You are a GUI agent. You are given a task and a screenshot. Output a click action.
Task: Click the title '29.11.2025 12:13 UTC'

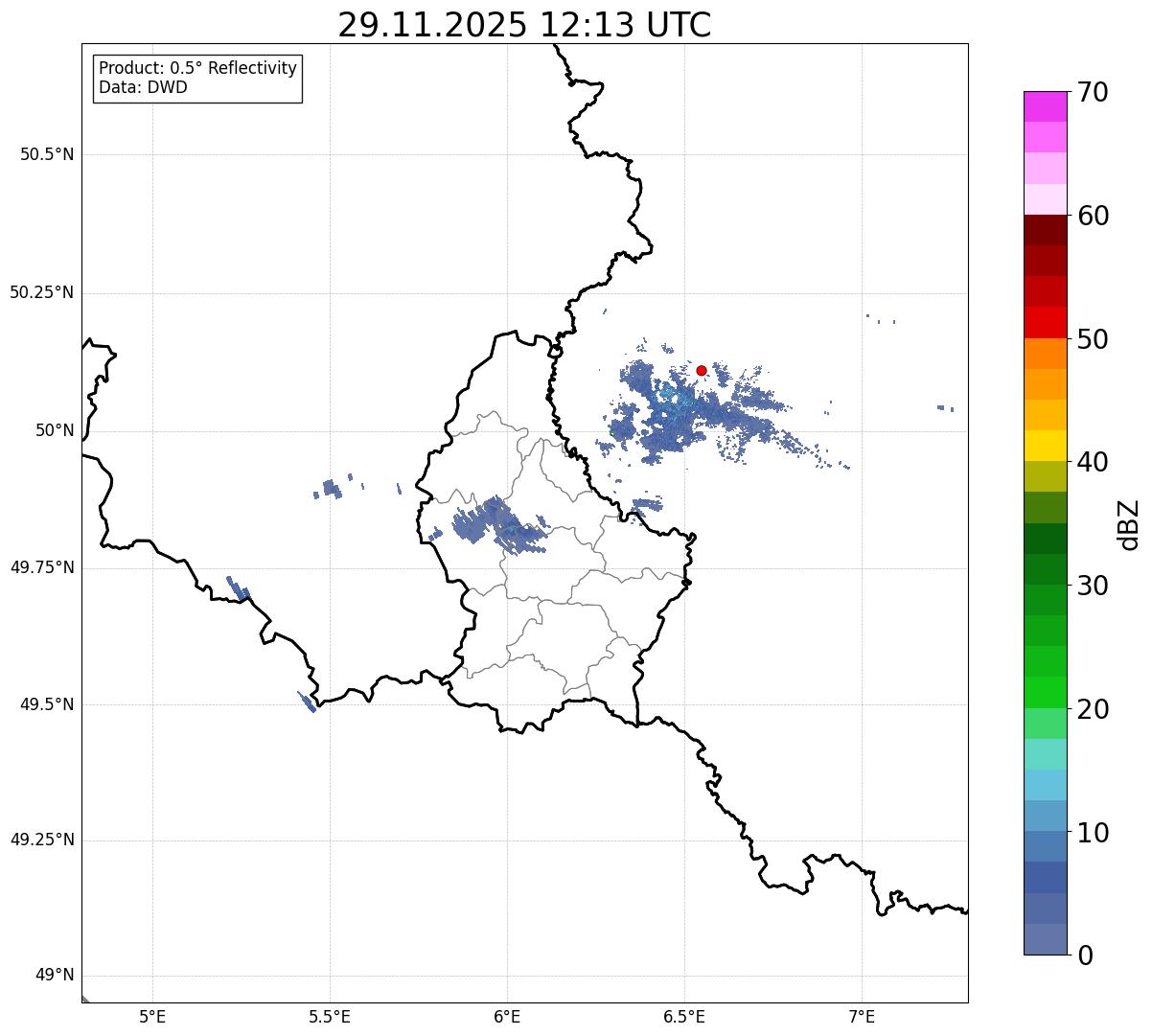524,25
